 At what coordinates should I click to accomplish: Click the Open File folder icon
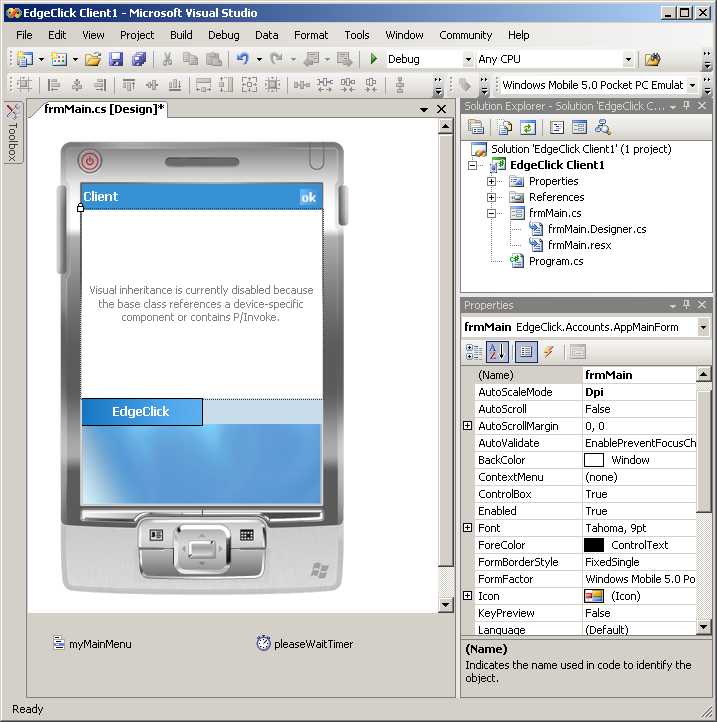pyautogui.click(x=93, y=59)
